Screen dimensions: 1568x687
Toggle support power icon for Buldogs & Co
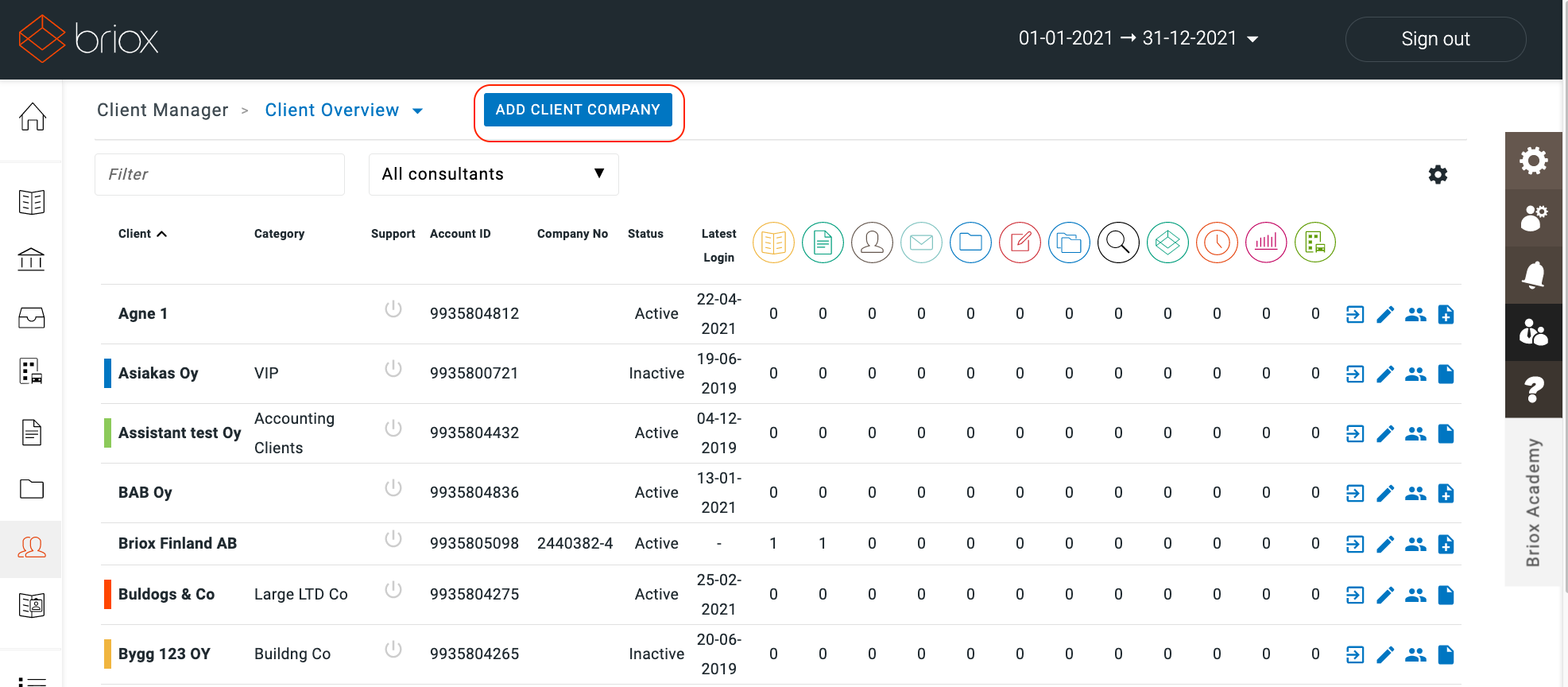coord(393,589)
